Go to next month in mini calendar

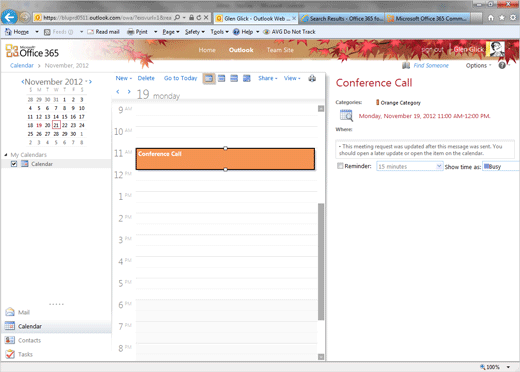(x=90, y=82)
